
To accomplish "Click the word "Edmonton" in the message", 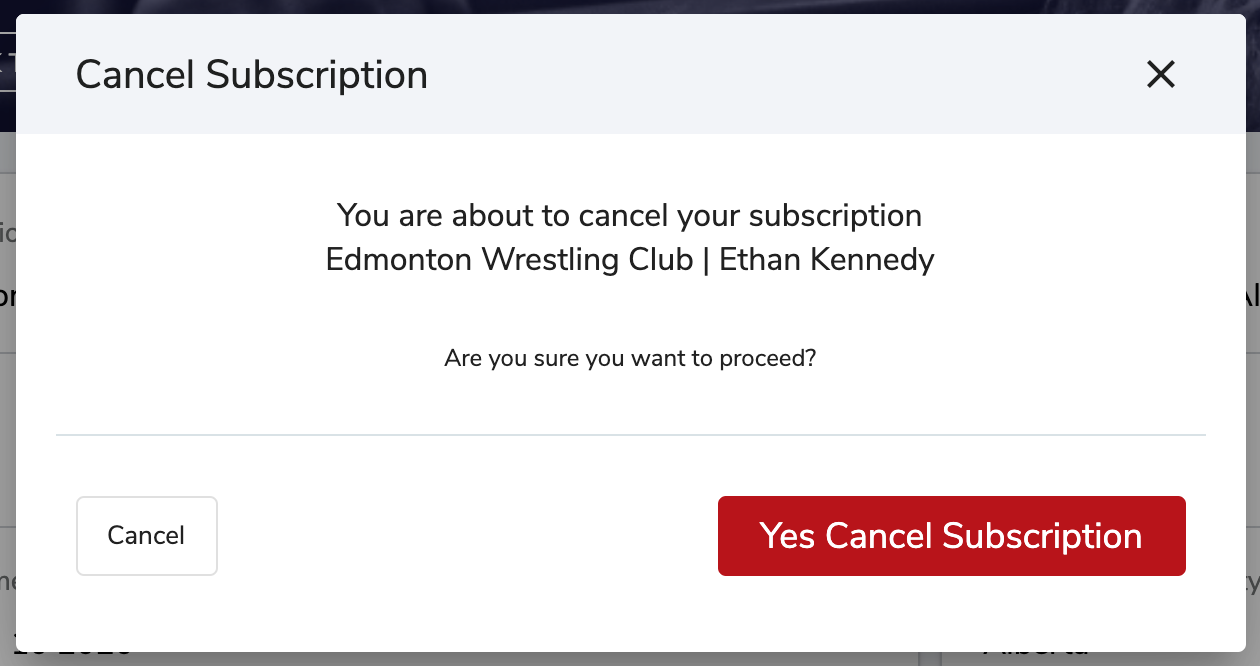I will click(399, 260).
